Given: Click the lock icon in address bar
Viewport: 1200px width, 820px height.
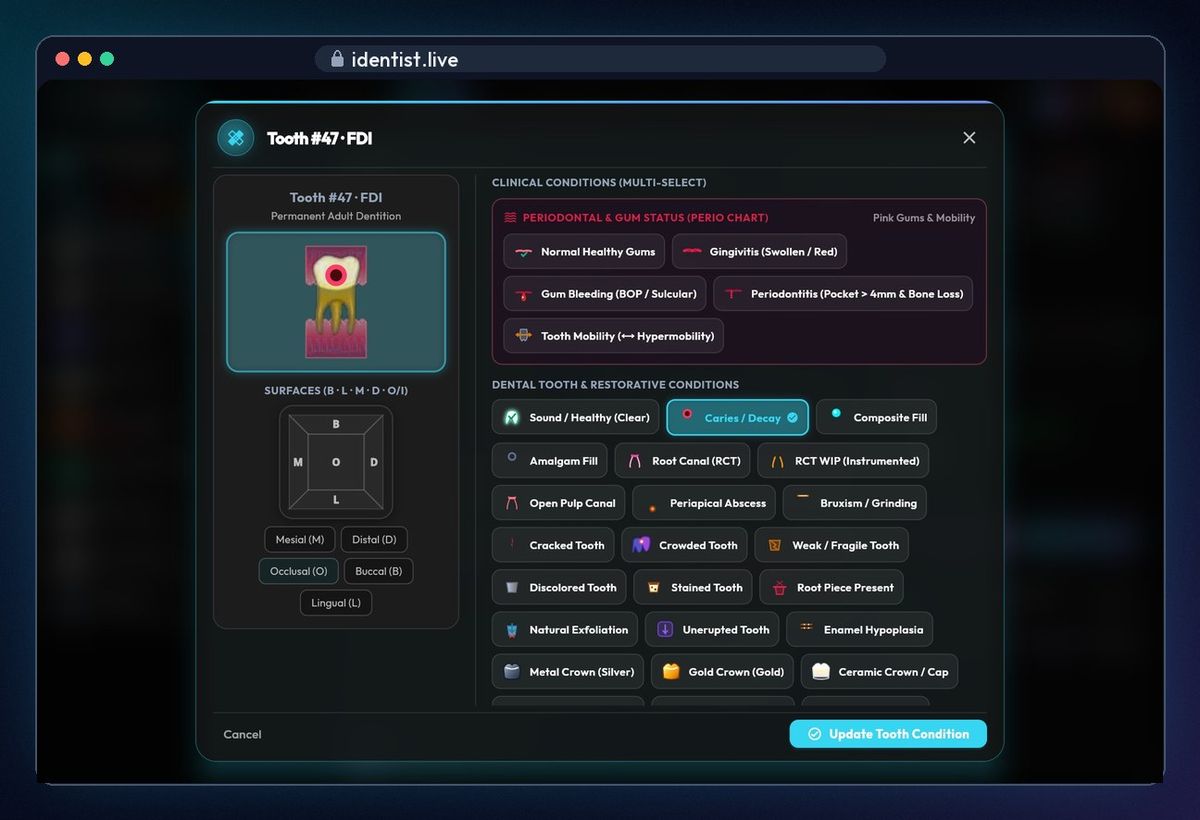Looking at the screenshot, I should coord(337,59).
